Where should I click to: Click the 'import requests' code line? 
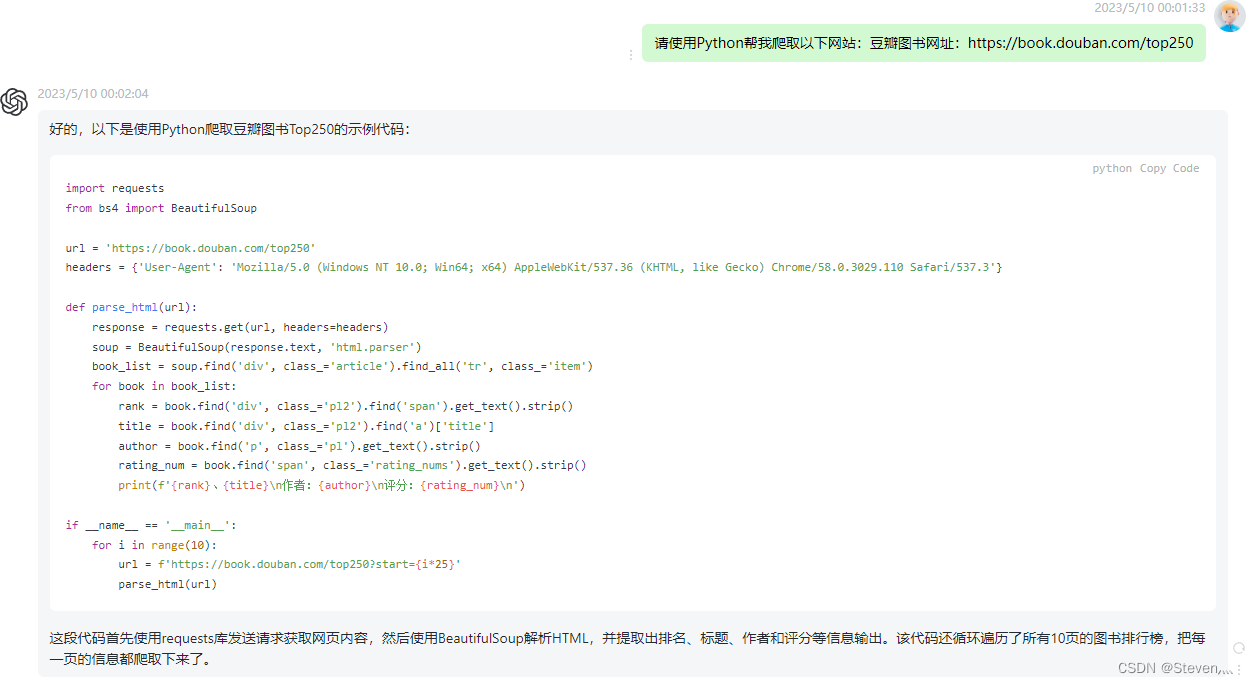point(115,188)
